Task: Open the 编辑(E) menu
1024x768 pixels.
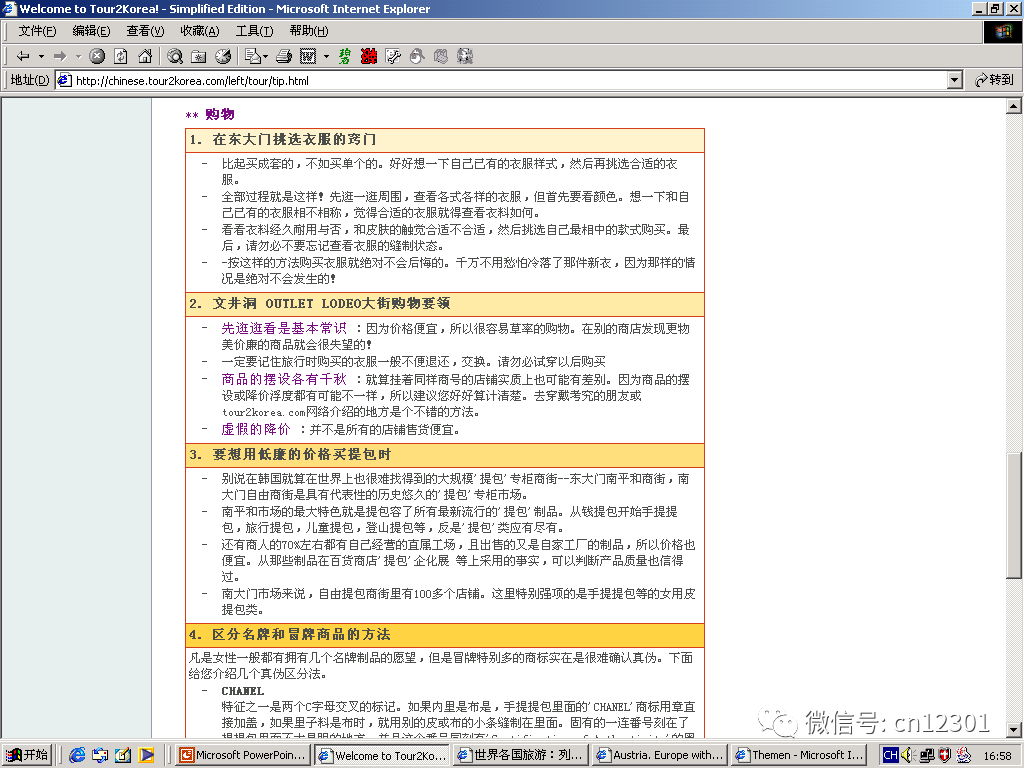Action: (x=91, y=31)
